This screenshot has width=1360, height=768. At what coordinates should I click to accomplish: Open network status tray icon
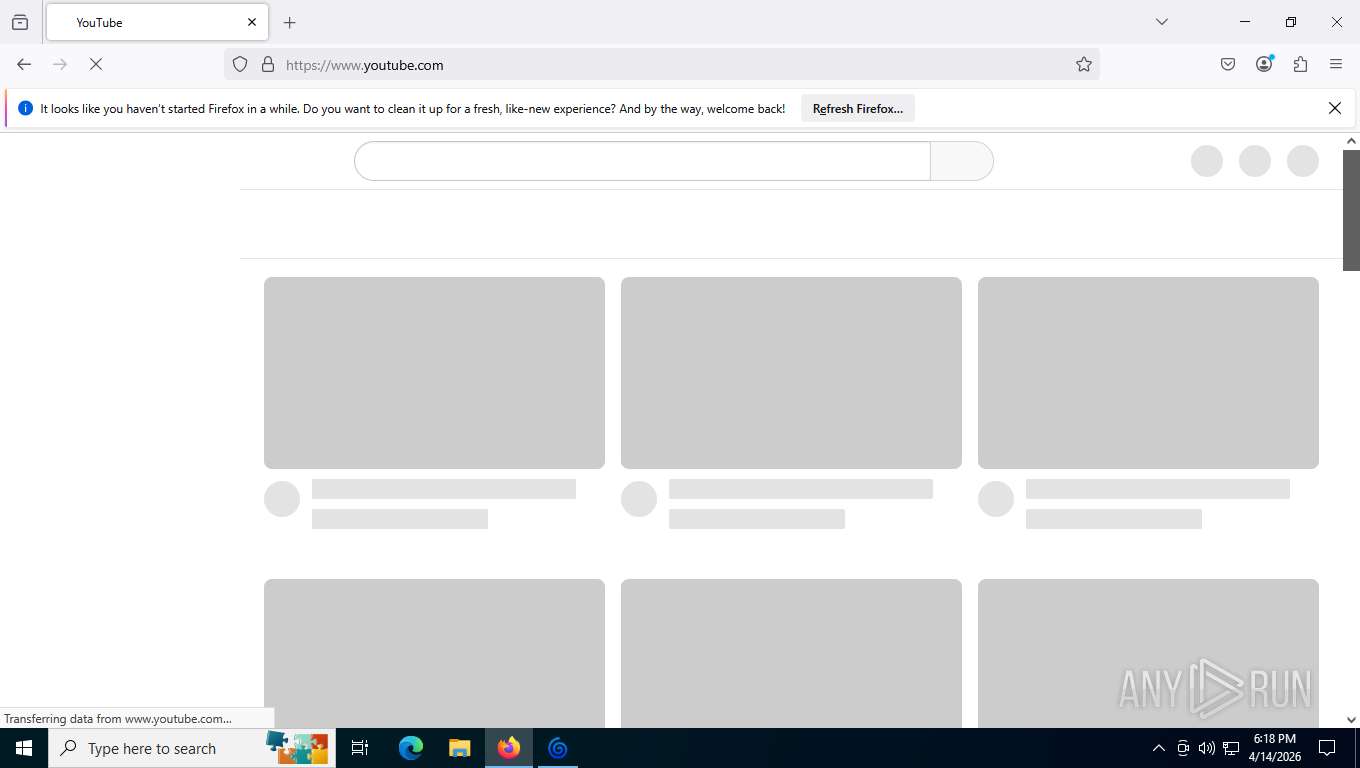click(1231, 748)
